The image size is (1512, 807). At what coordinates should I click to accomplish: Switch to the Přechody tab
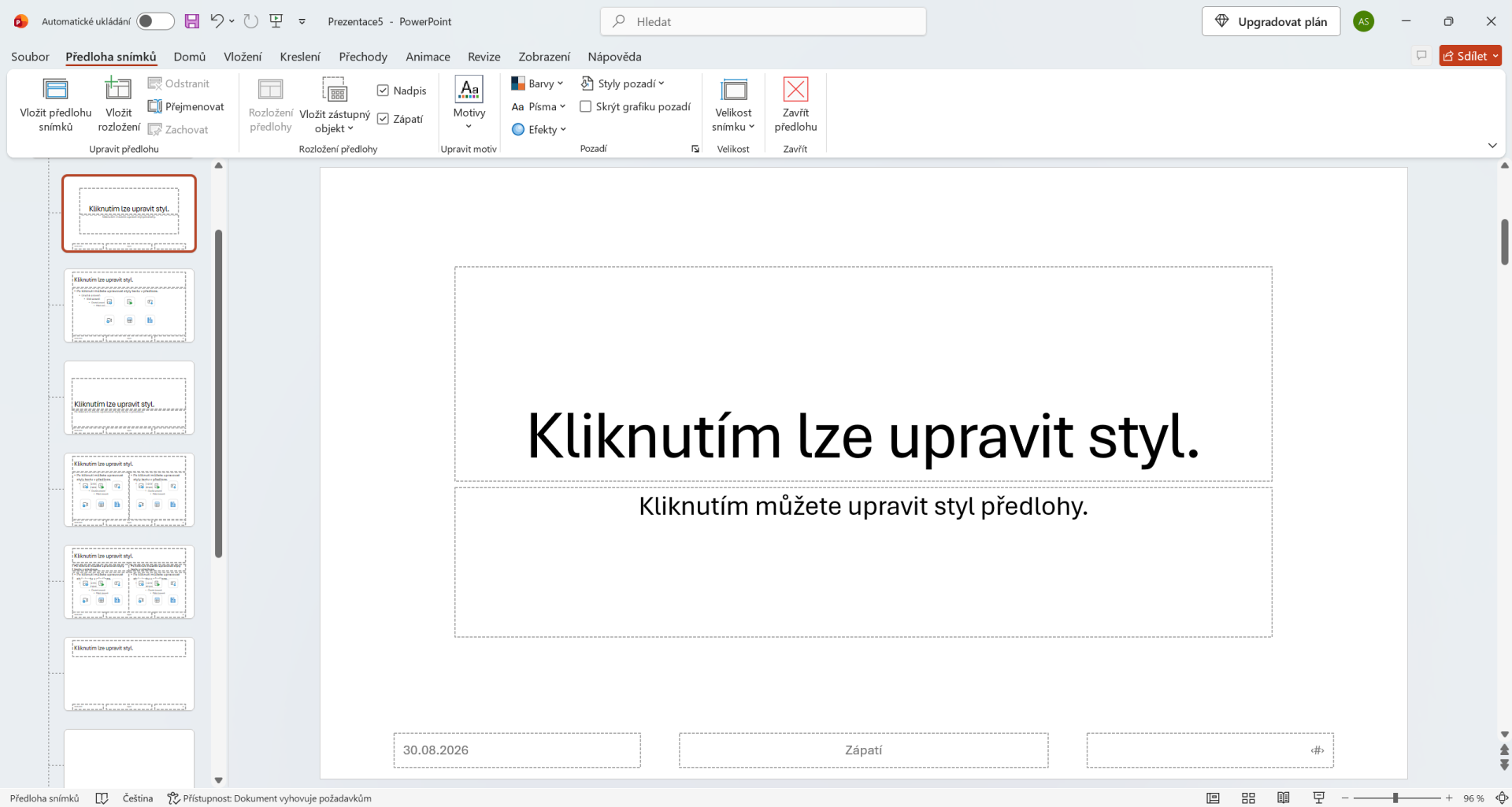[363, 57]
